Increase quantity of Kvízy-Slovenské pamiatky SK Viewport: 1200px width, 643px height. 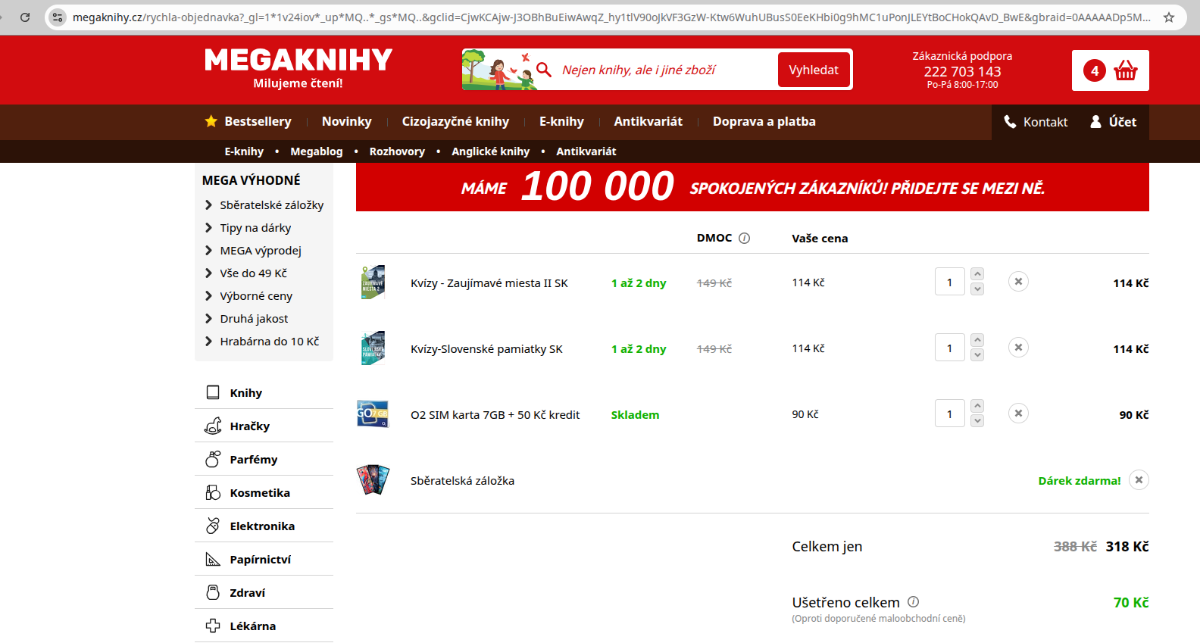point(977,340)
